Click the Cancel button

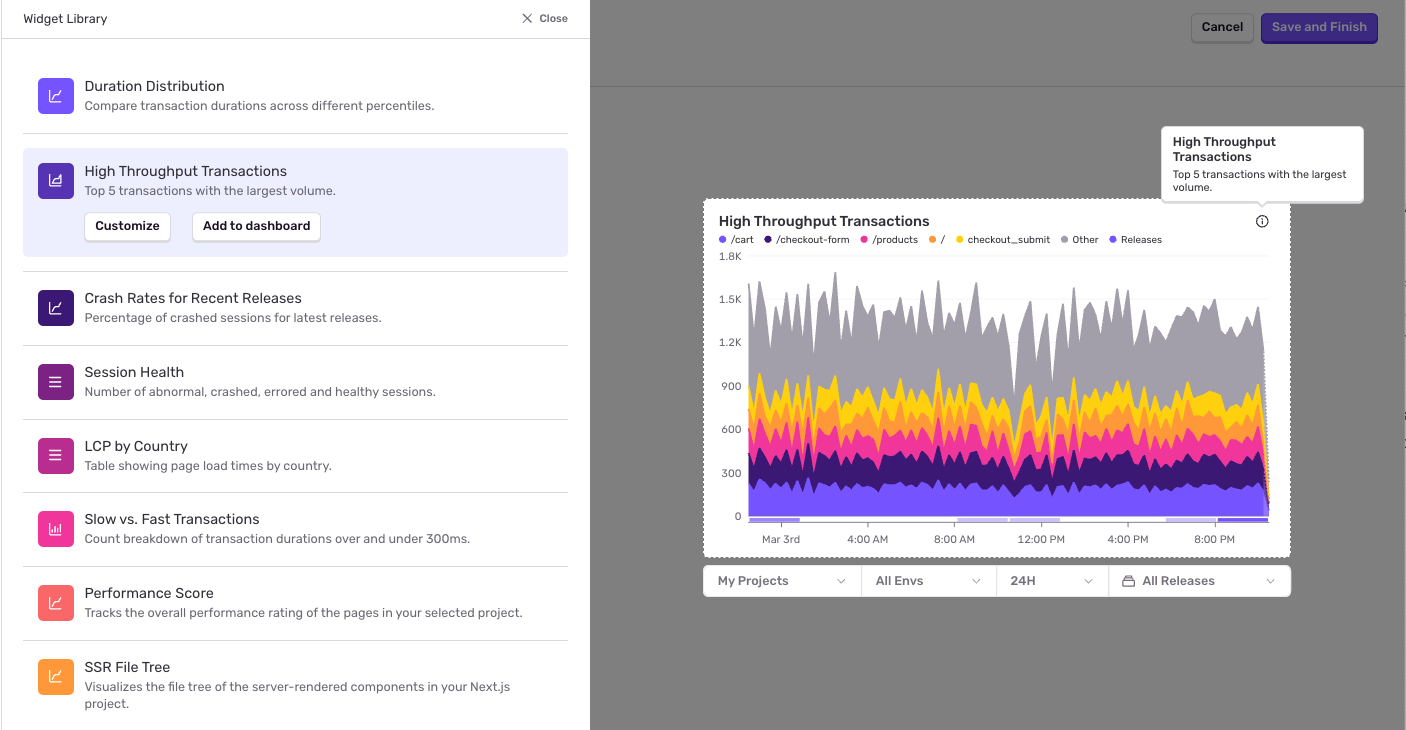(1222, 27)
